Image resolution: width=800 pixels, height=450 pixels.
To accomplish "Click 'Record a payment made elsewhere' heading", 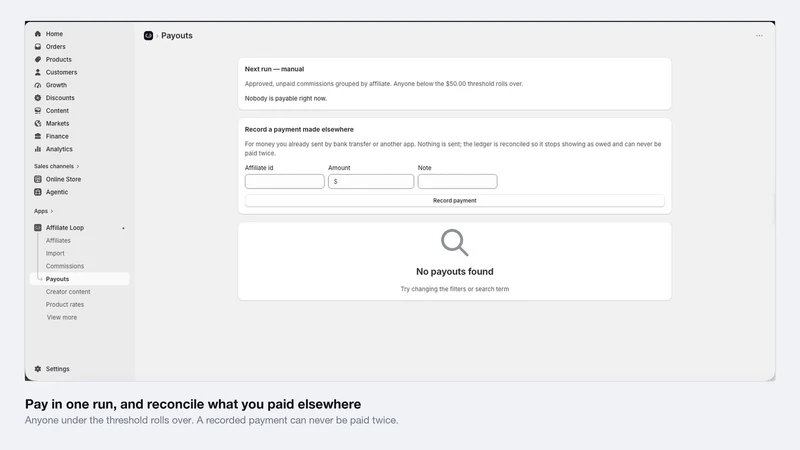I will click(299, 130).
